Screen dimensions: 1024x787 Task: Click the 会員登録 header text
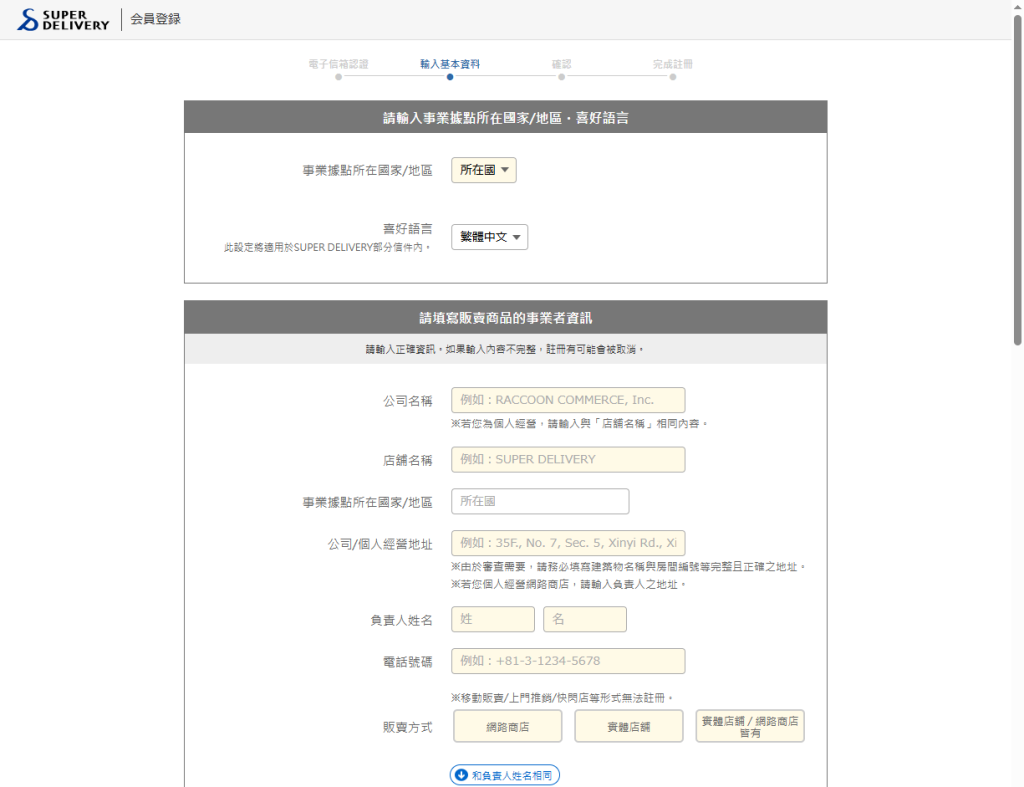point(155,19)
